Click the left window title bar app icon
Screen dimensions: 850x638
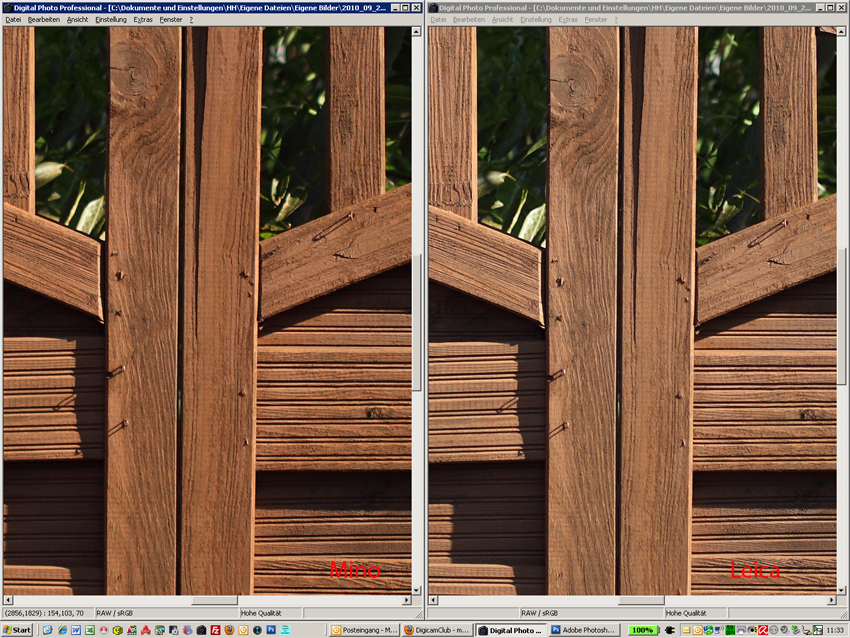click(x=8, y=8)
